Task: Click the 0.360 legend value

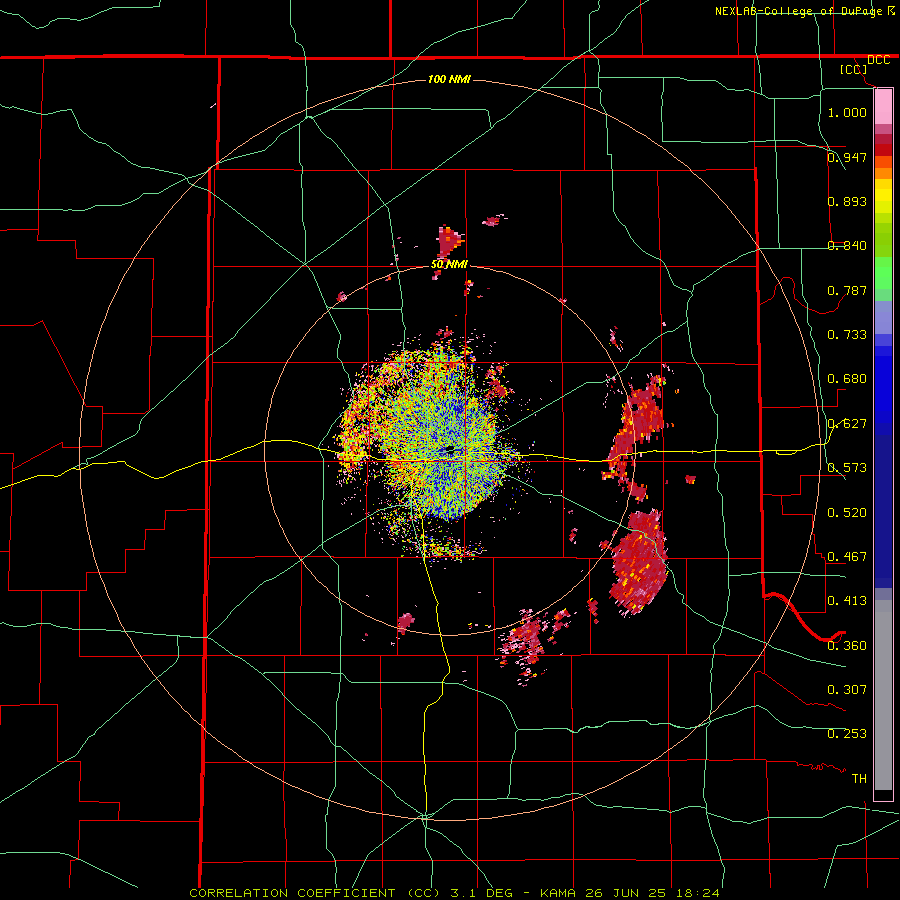Action: tap(847, 646)
